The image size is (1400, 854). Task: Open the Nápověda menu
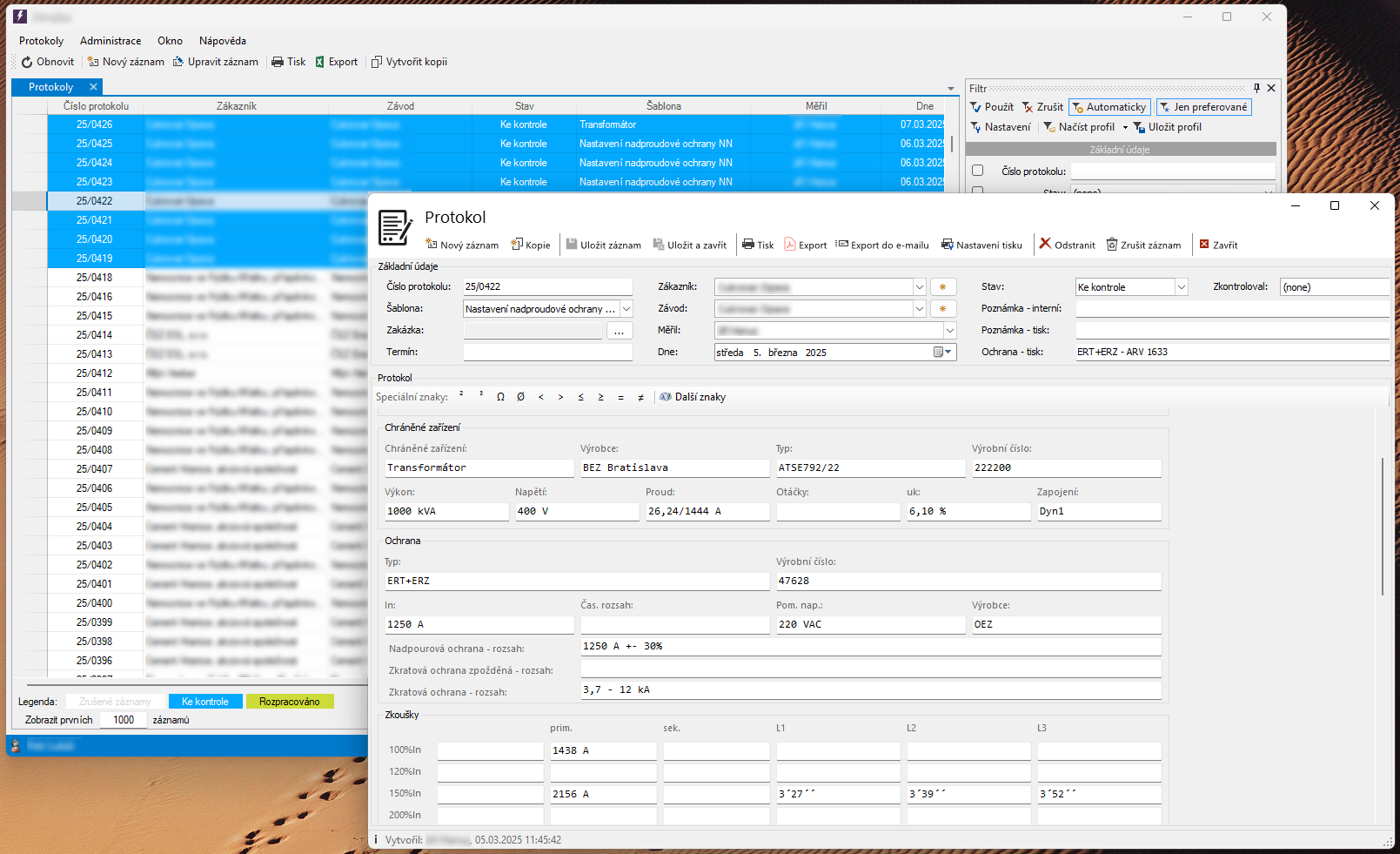click(222, 41)
